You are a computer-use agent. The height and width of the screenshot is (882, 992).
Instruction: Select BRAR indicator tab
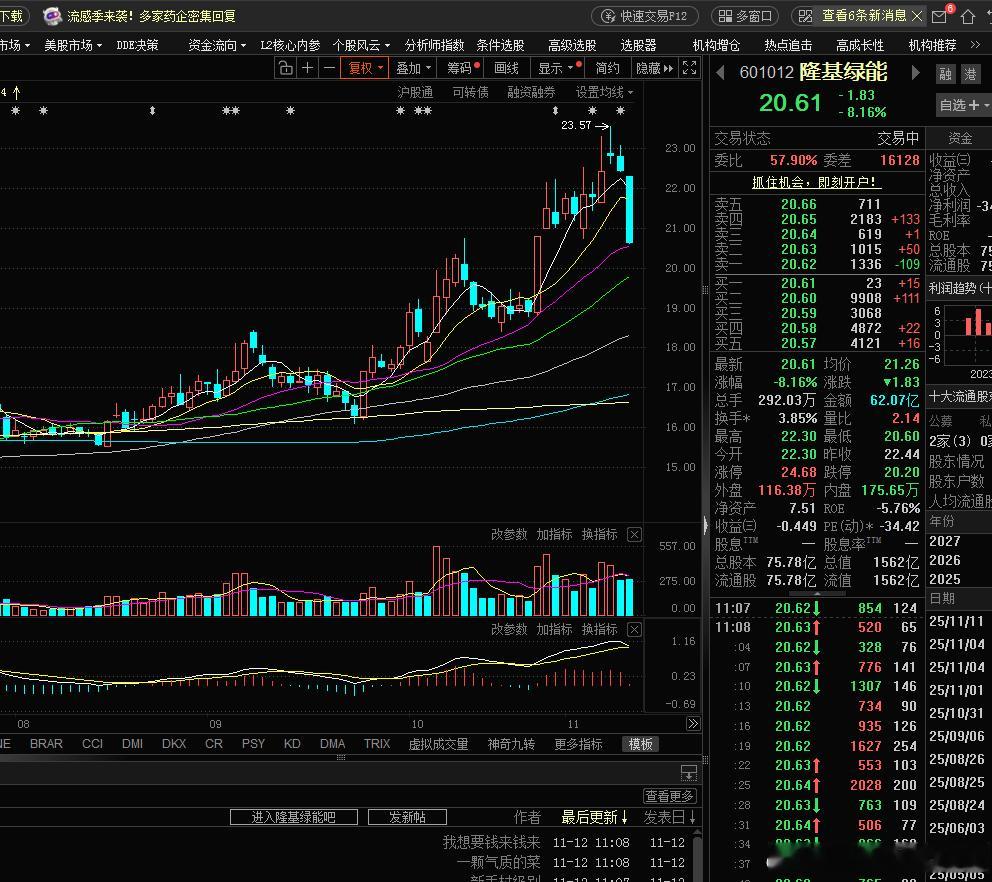point(46,743)
